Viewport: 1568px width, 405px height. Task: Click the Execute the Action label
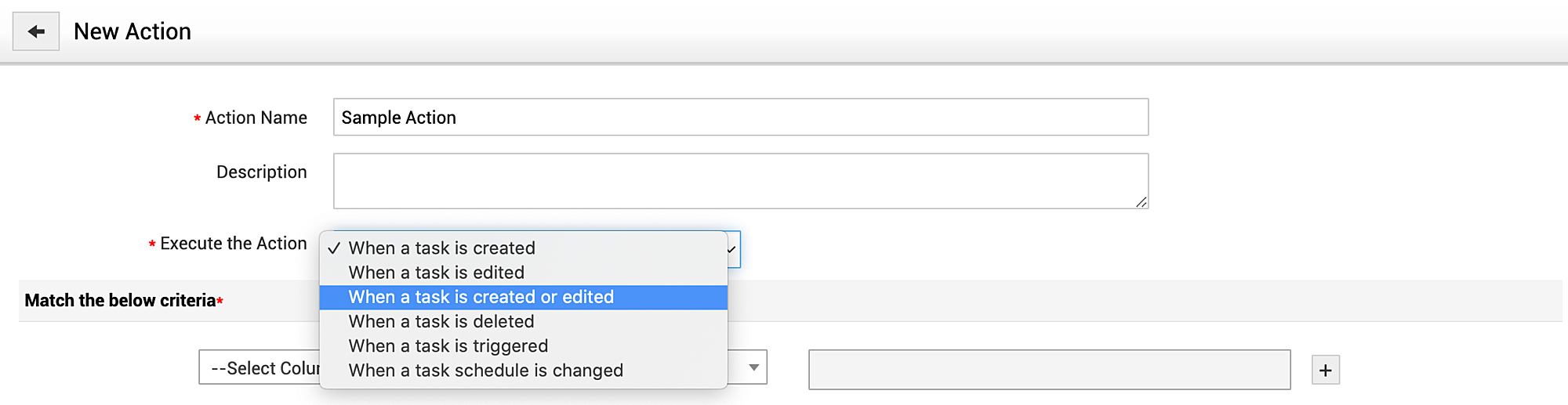pos(233,244)
